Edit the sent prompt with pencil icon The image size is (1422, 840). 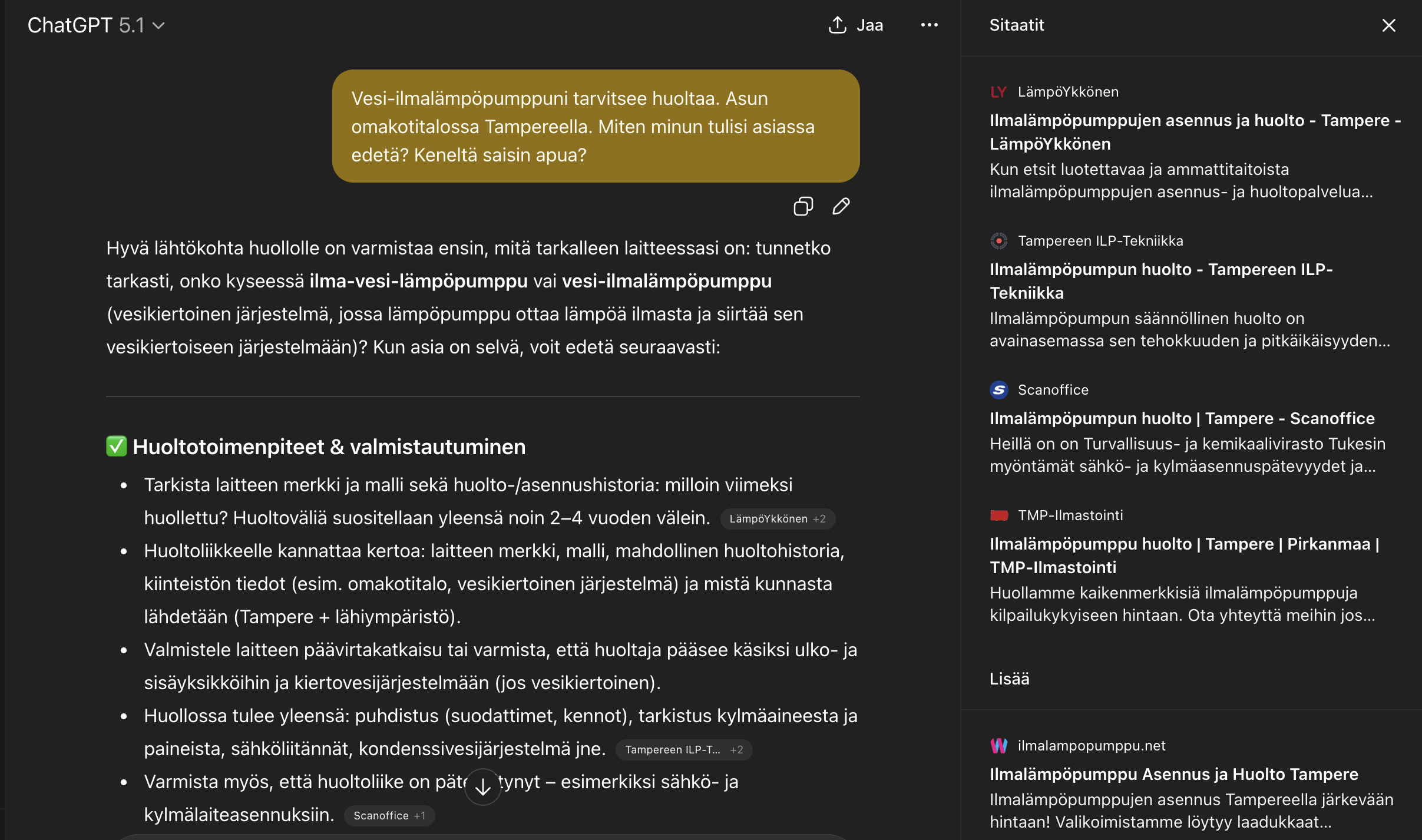(x=841, y=206)
